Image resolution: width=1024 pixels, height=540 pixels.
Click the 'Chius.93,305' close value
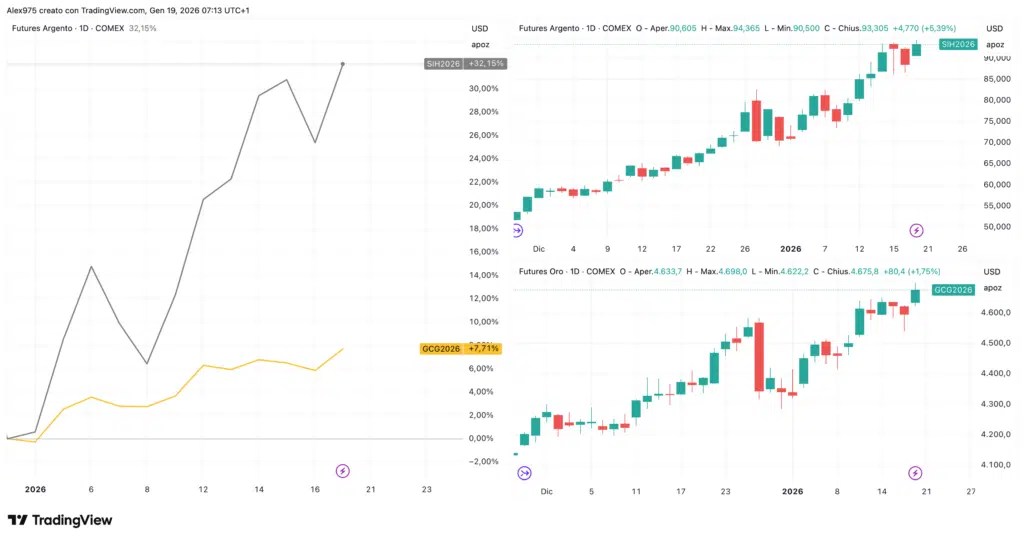(863, 29)
